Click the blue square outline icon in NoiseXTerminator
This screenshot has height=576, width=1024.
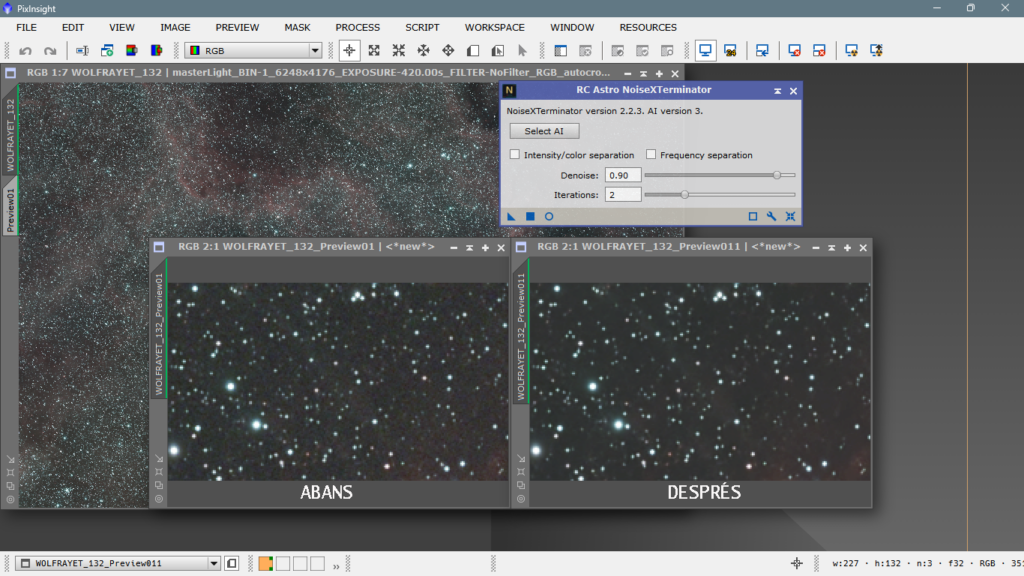pyautogui.click(x=753, y=216)
